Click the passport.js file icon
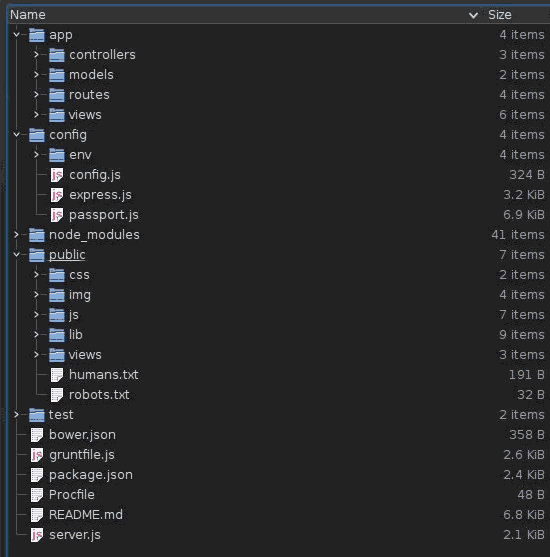 pyautogui.click(x=57, y=215)
